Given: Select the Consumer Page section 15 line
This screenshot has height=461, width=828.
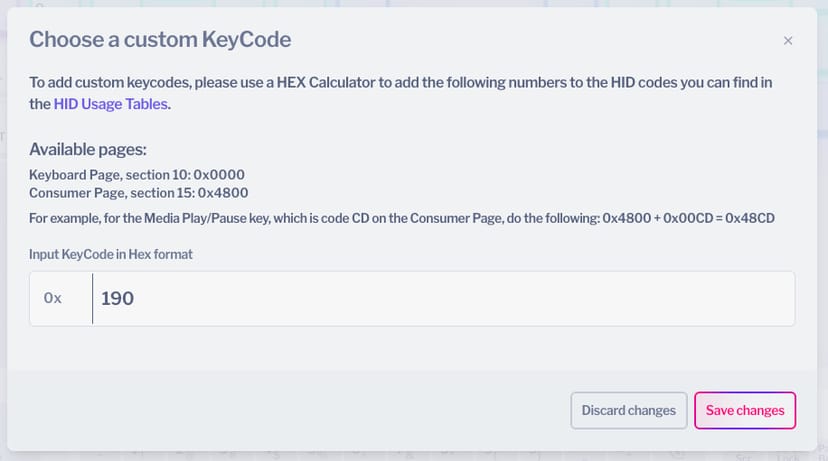Looking at the screenshot, I should (139, 193).
